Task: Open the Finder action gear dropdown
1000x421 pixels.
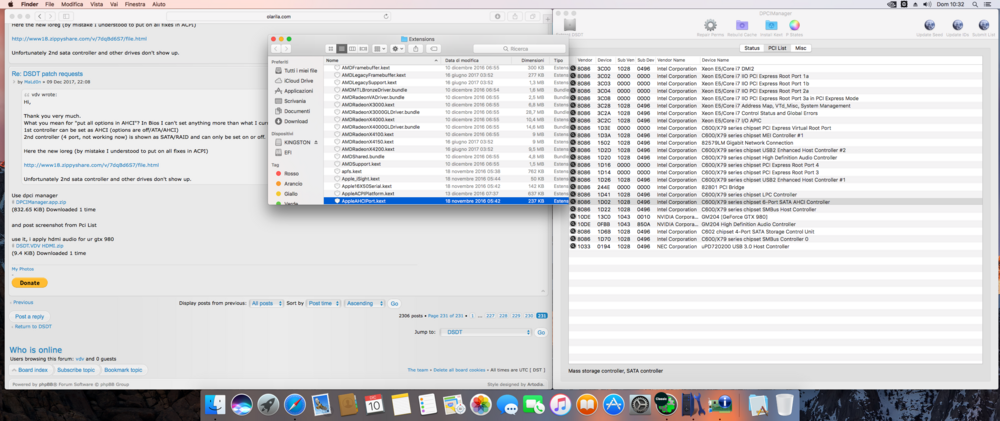Action: coord(398,49)
